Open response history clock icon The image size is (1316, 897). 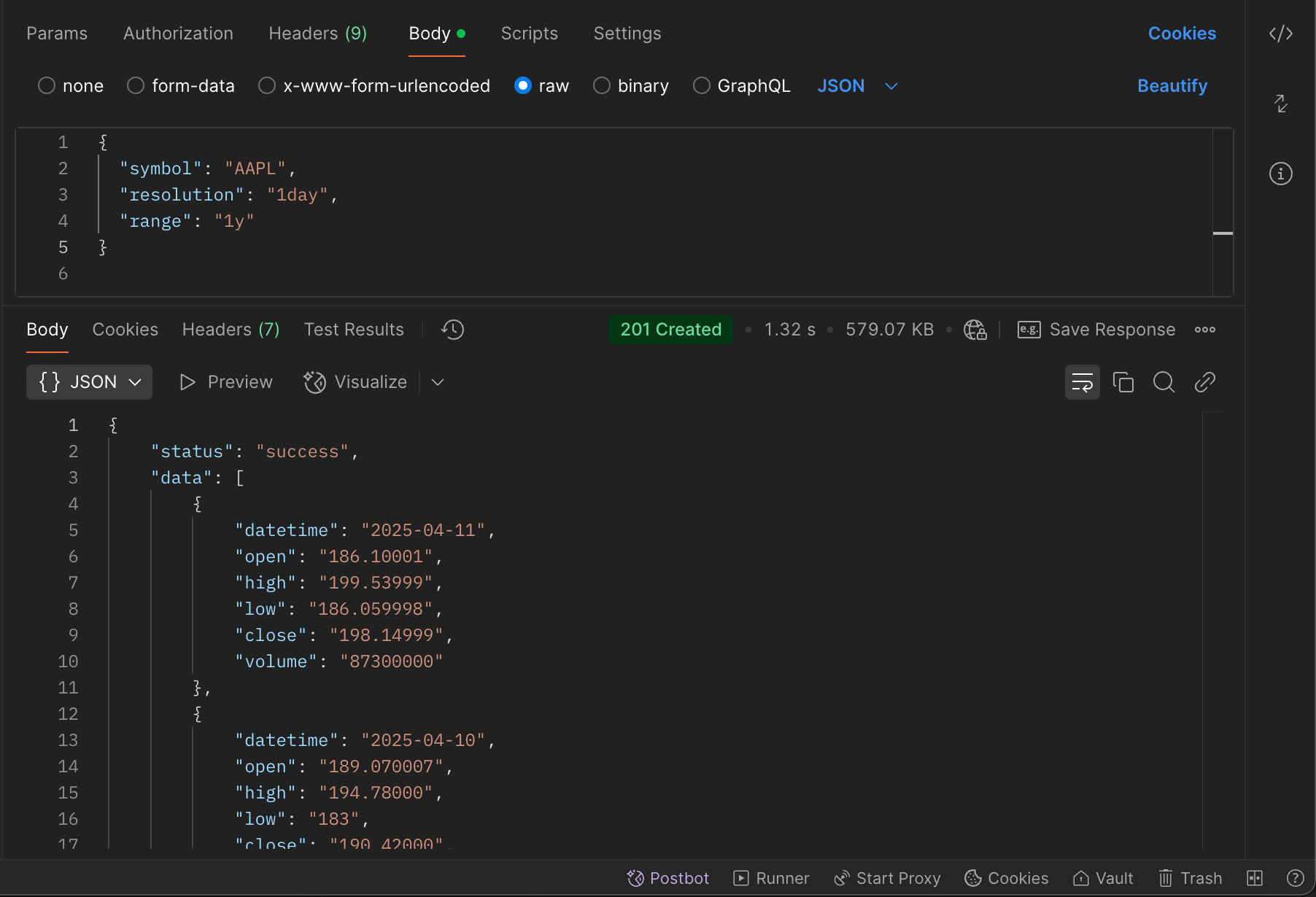click(x=452, y=330)
